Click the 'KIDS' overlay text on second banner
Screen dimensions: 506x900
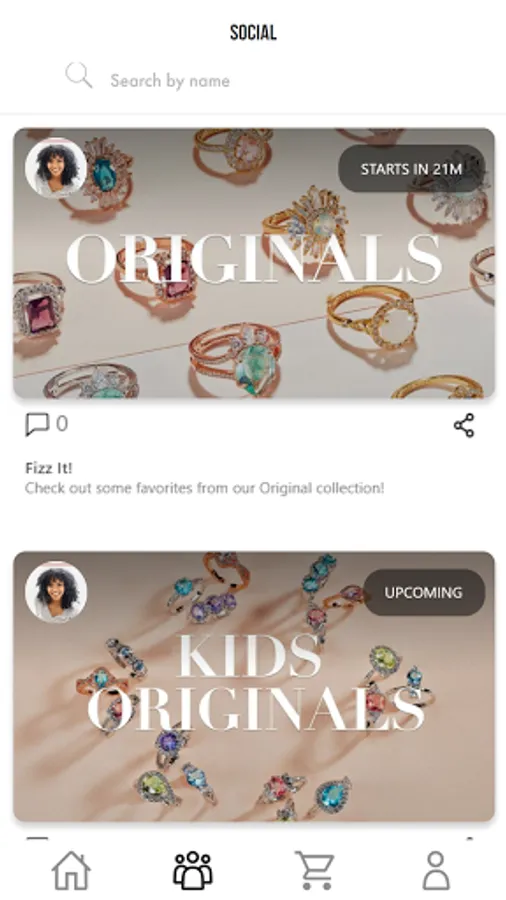(x=250, y=656)
